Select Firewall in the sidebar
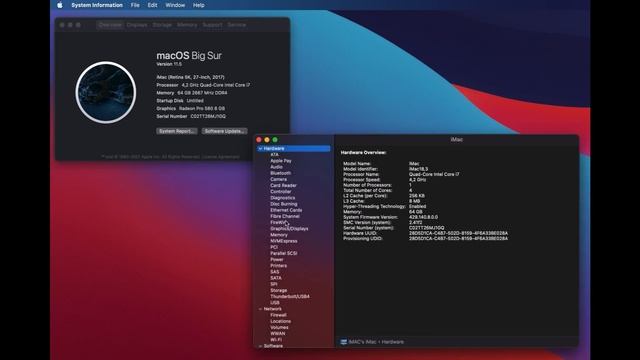640x360 pixels. coord(278,315)
